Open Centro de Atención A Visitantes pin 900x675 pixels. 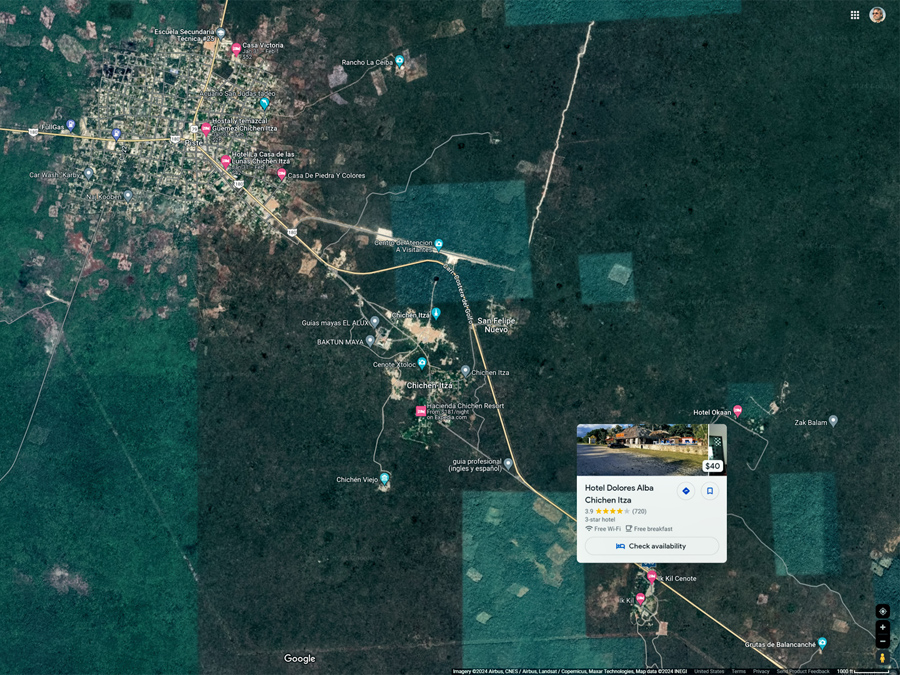tap(439, 245)
